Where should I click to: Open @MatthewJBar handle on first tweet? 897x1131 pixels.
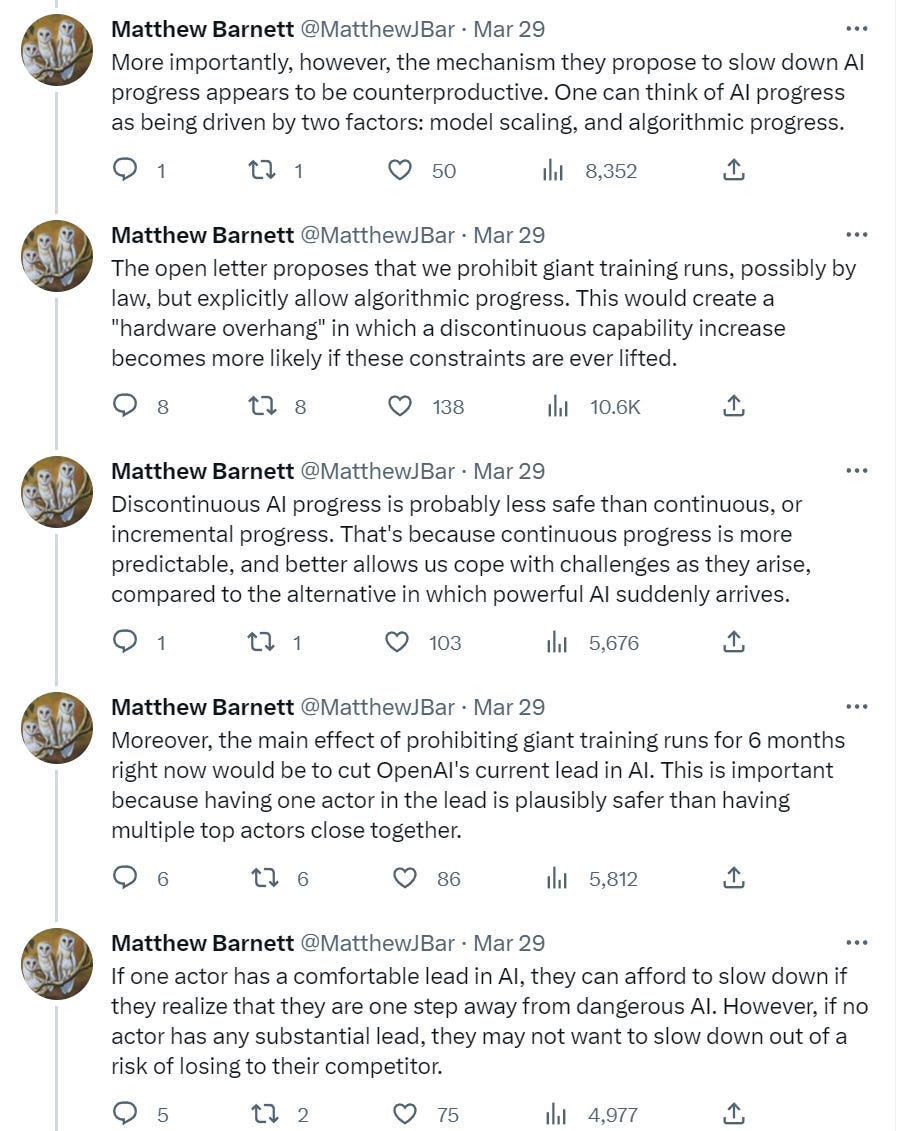(377, 29)
